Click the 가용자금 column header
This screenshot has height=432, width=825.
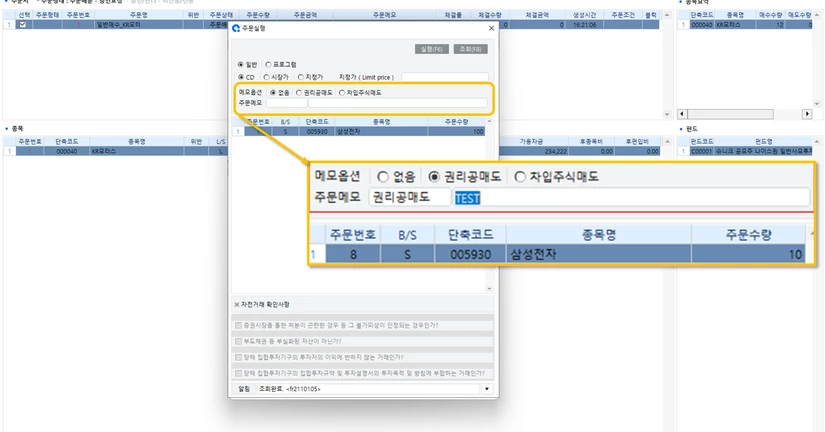pos(531,142)
